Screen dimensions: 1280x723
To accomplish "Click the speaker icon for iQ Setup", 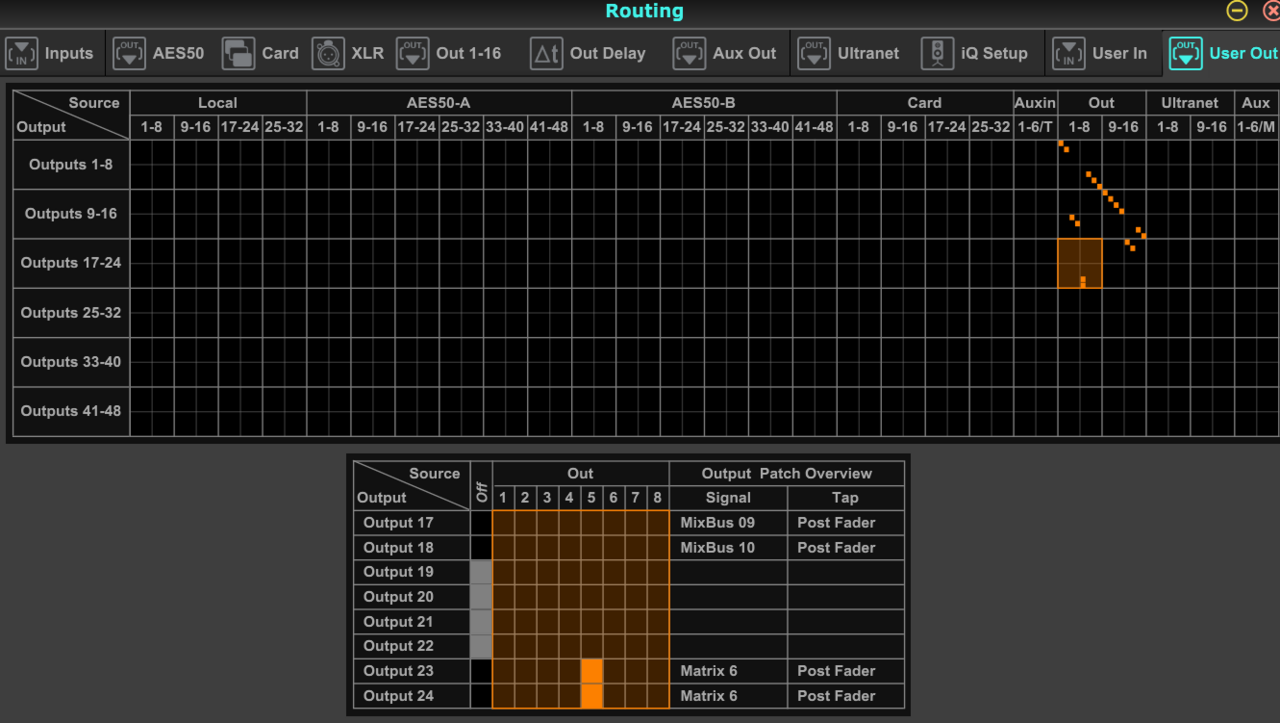I will click(937, 53).
